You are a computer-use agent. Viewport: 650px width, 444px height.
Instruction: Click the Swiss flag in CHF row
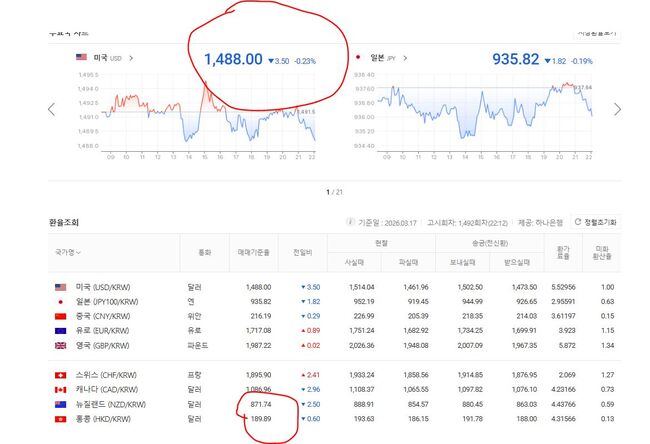click(x=62, y=375)
